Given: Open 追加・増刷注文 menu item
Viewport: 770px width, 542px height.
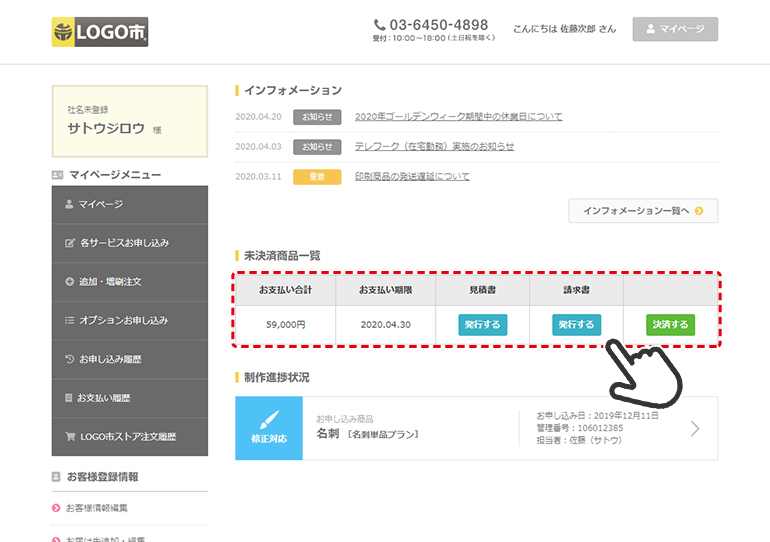Looking at the screenshot, I should (x=130, y=282).
